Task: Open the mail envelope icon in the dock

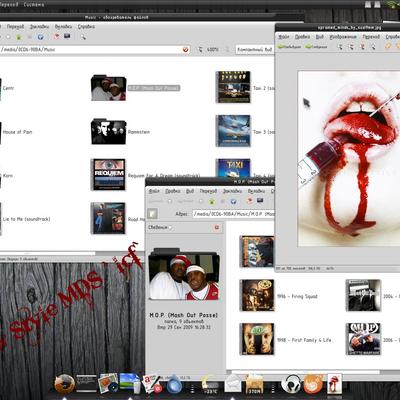Action: click(233, 383)
